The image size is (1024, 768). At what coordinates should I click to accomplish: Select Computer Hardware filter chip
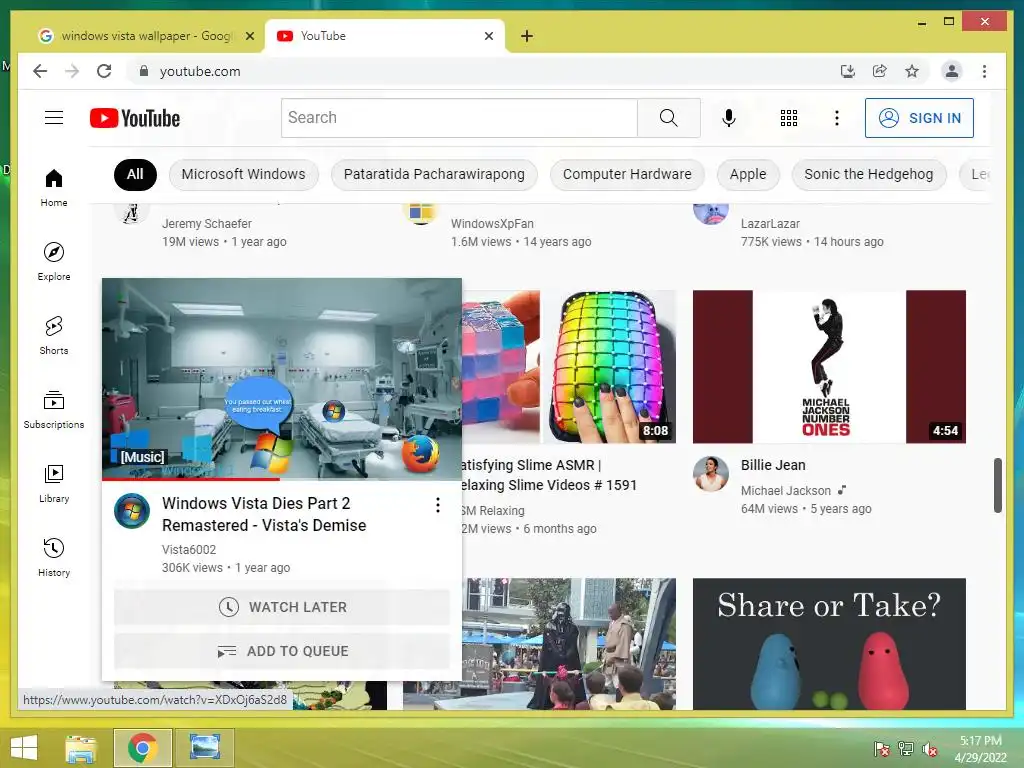point(627,174)
